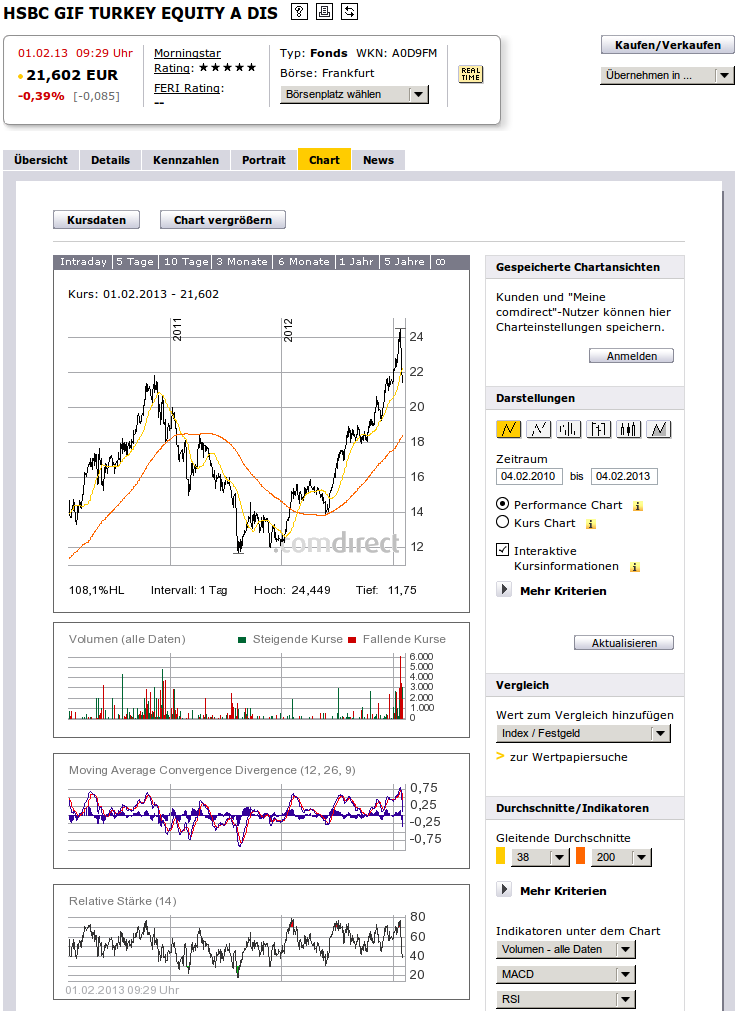Click the Zeitraum end date field
The image size is (737, 1011).
tap(624, 476)
